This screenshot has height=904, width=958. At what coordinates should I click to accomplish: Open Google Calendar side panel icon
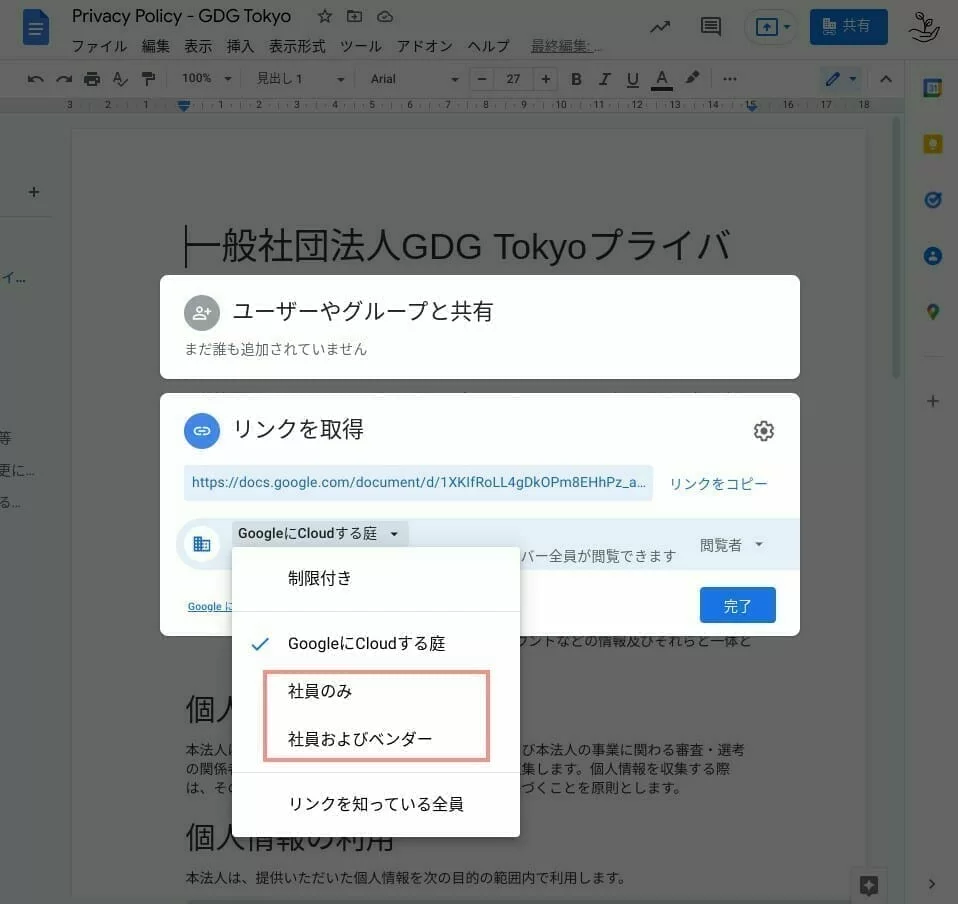coord(932,88)
